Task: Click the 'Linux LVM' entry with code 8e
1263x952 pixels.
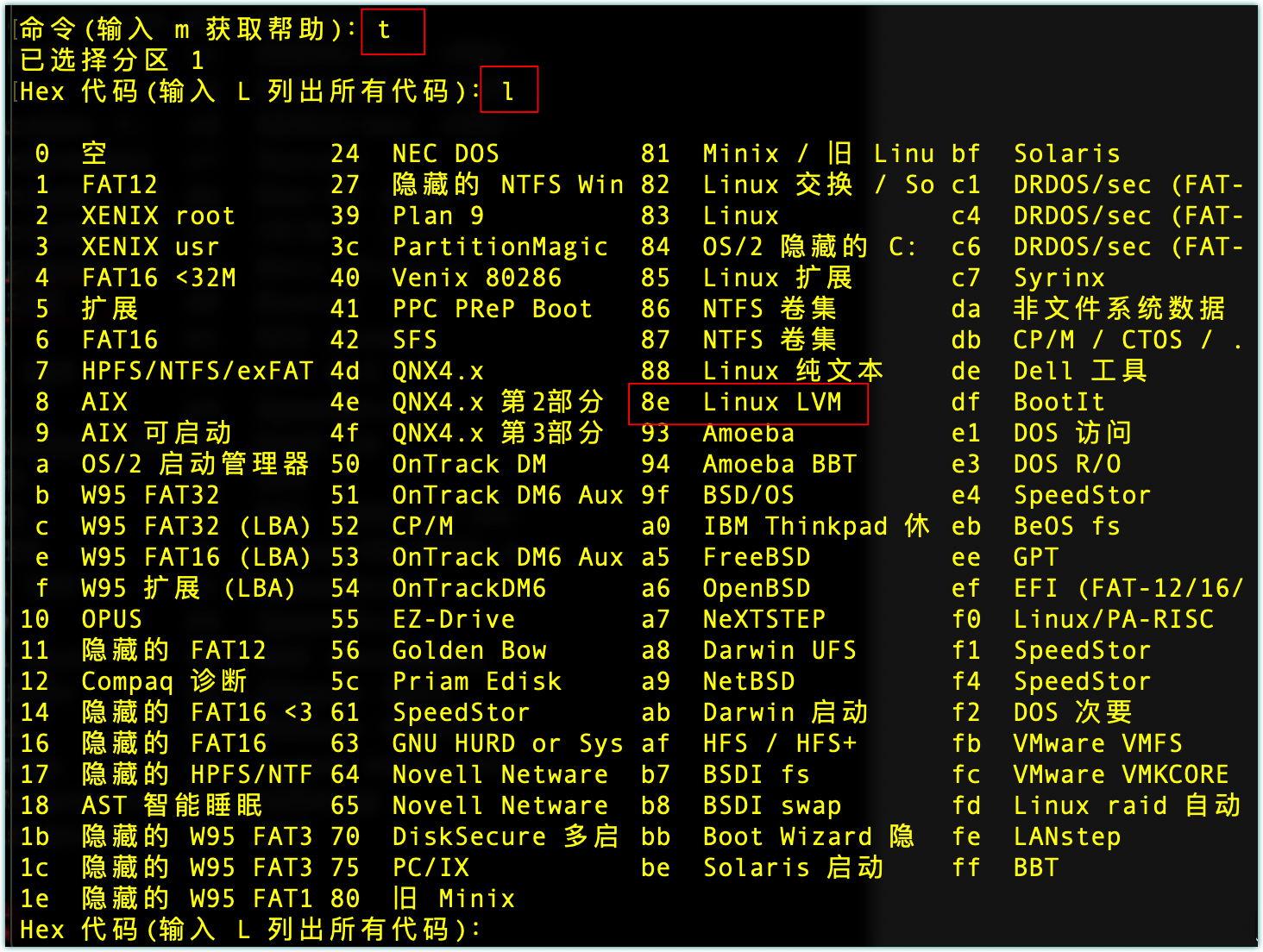Action: click(772, 402)
